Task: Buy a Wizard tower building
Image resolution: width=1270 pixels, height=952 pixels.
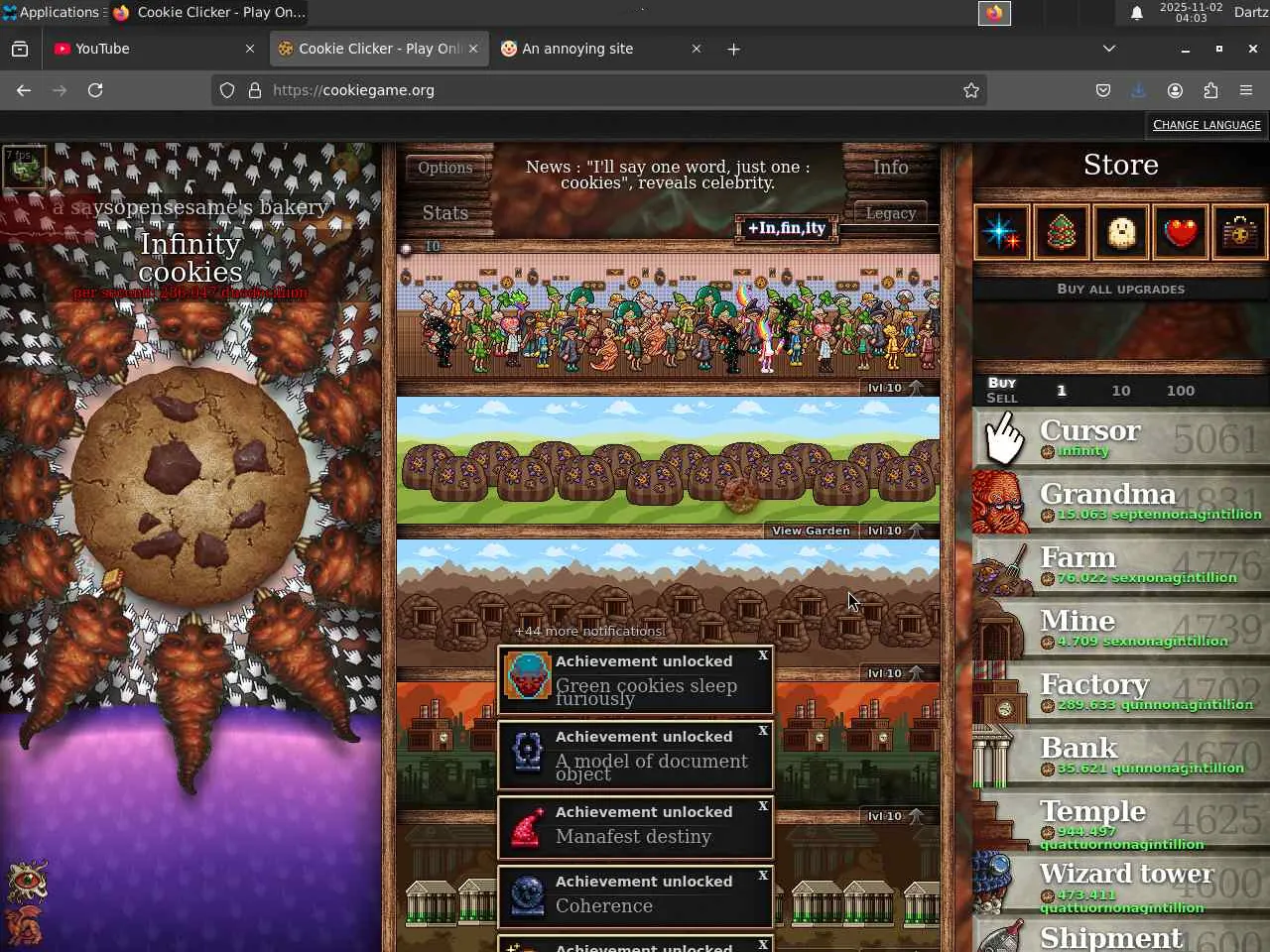Action: [1121, 882]
